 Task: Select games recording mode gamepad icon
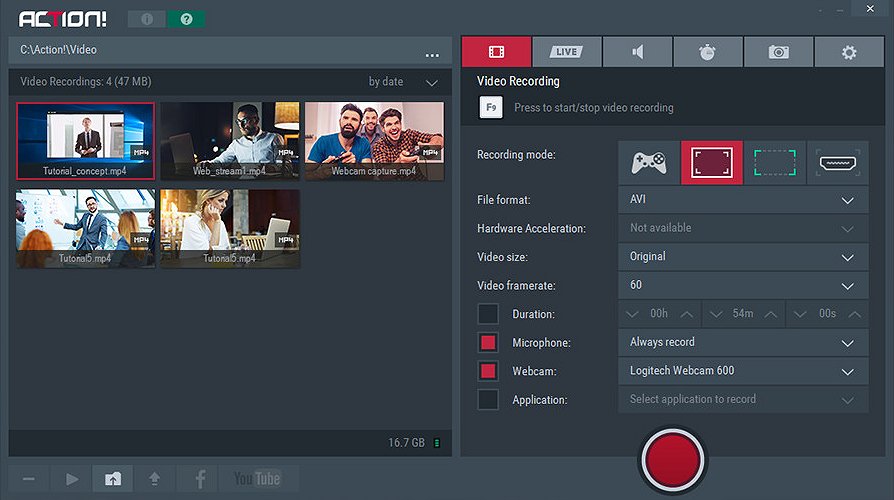click(649, 163)
